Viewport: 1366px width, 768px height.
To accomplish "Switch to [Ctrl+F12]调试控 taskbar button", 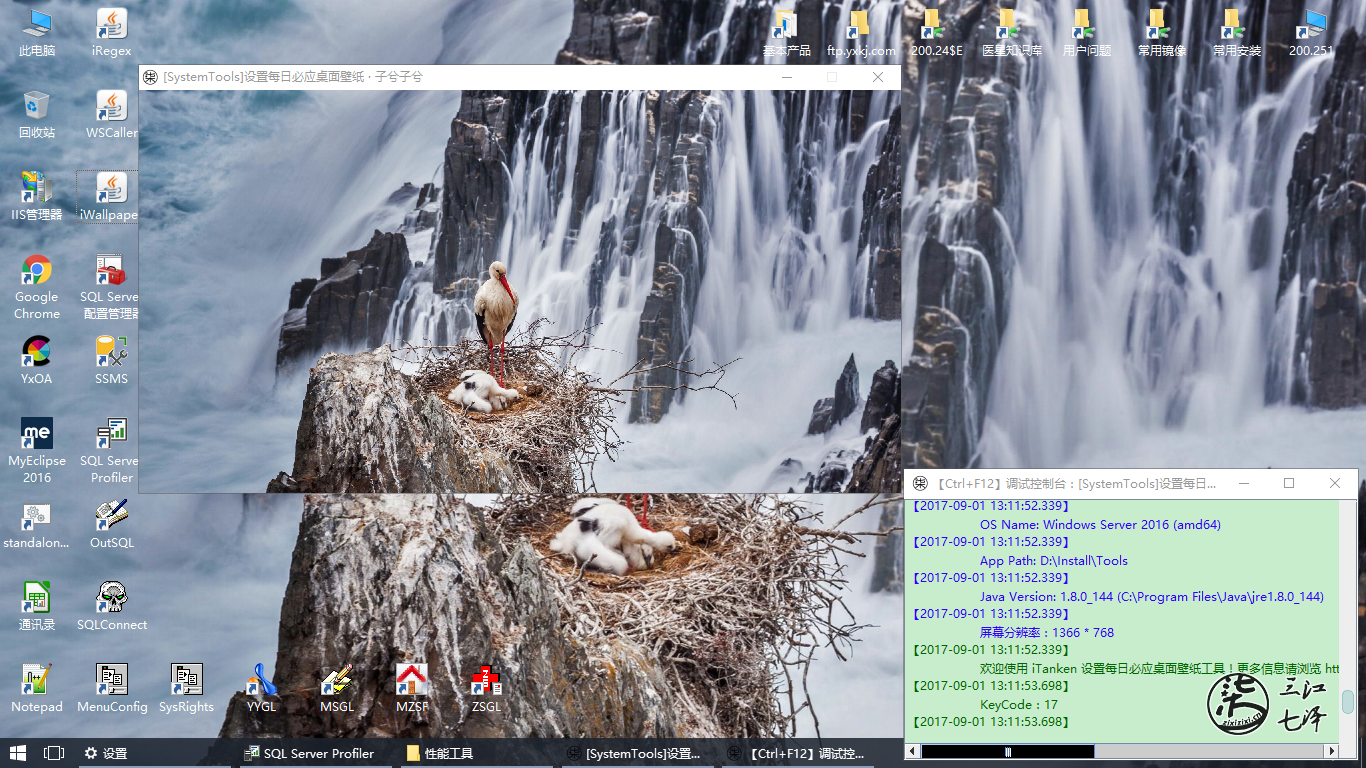I will (x=800, y=753).
